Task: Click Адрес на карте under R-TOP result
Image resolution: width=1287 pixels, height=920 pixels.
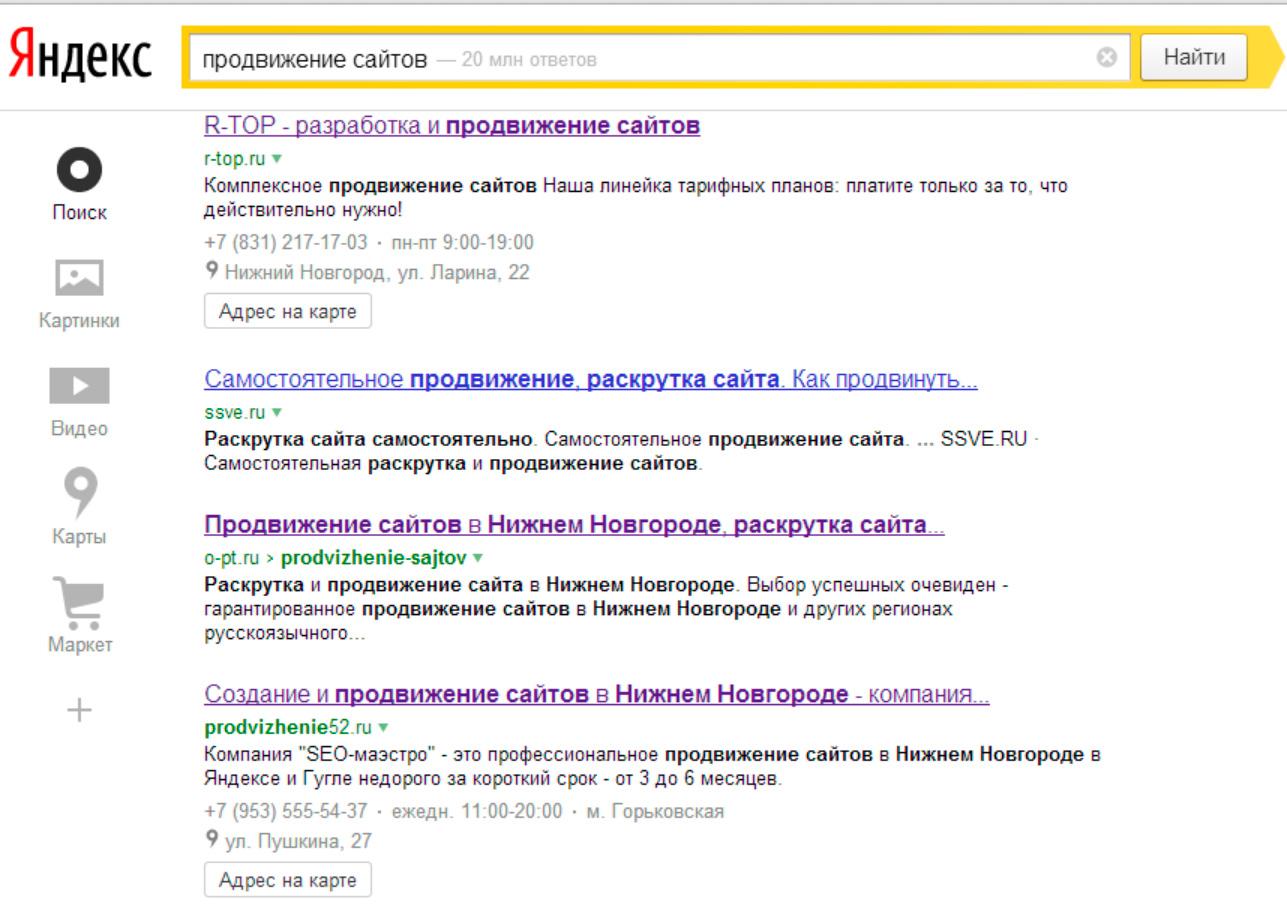Action: point(287,311)
